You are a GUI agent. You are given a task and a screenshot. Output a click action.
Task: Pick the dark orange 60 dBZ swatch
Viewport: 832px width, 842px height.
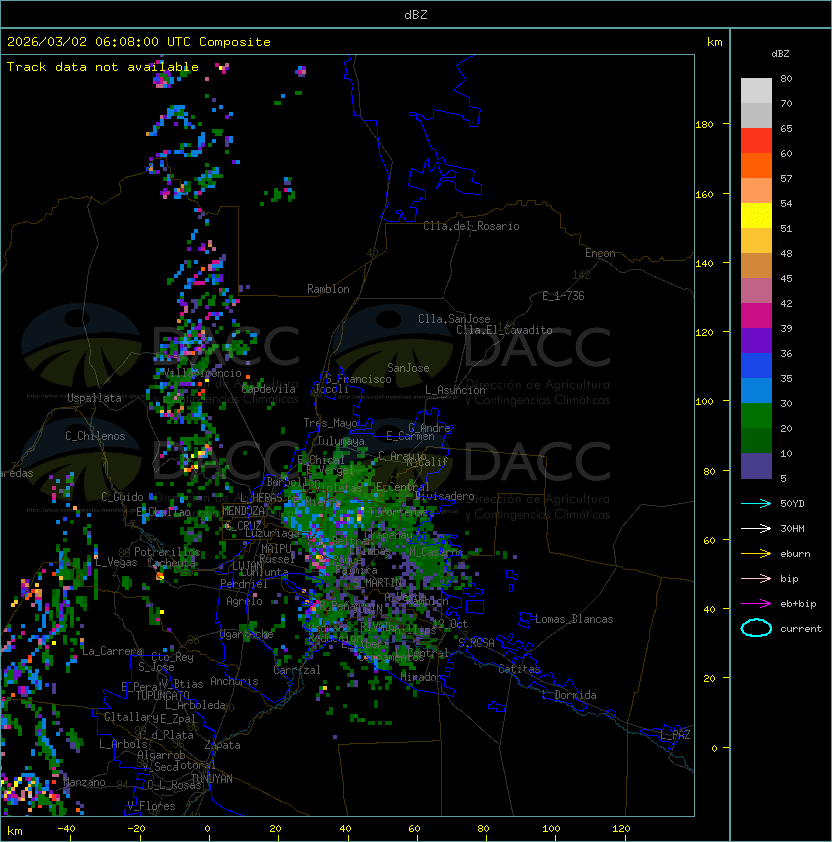click(x=756, y=166)
